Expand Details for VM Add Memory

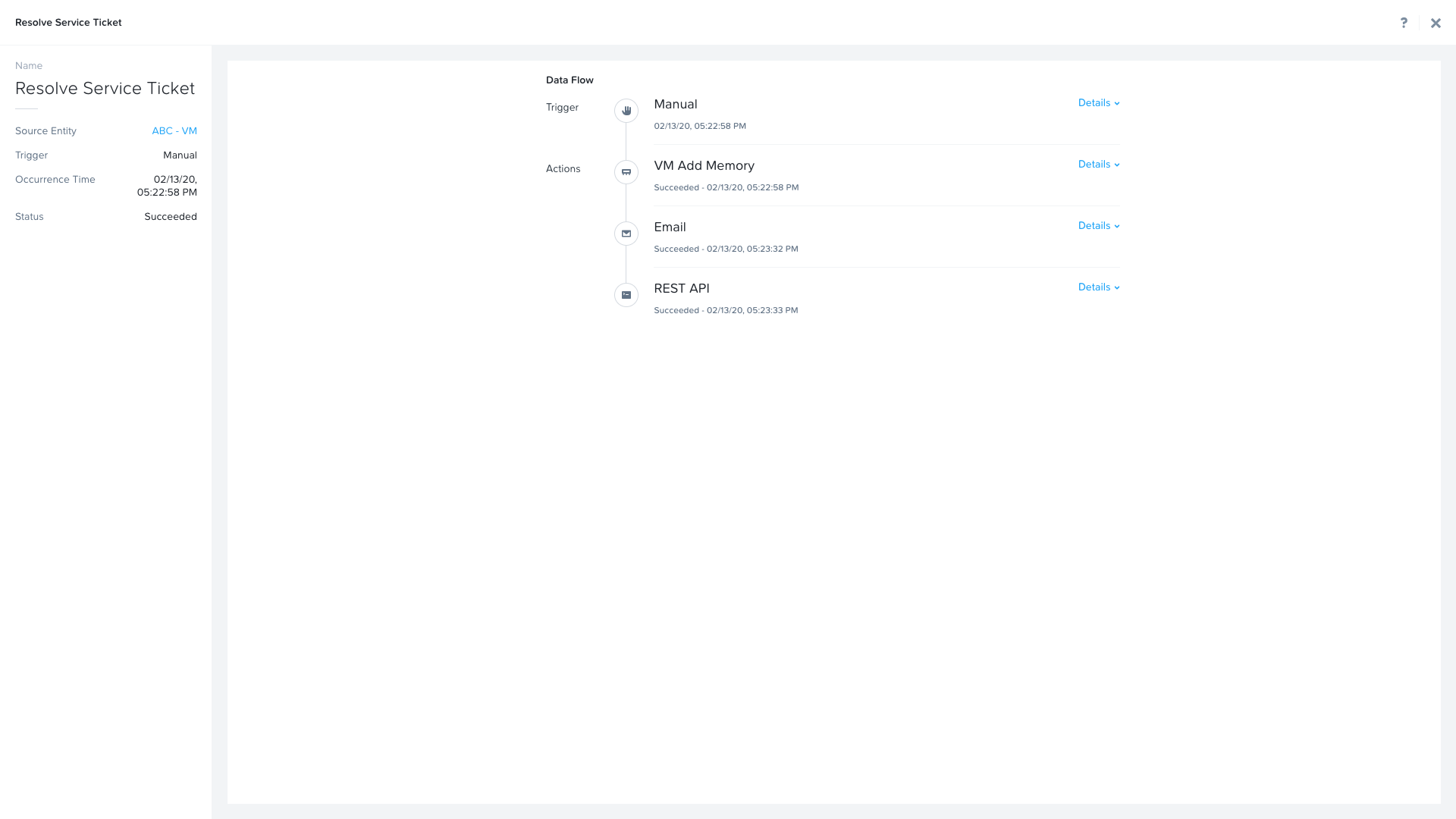[x=1099, y=165]
